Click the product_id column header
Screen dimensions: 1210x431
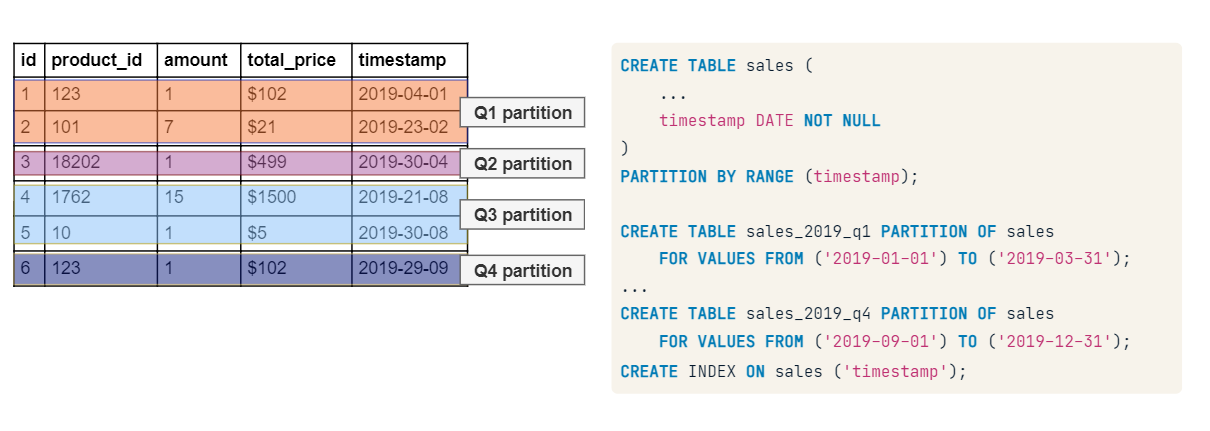point(97,60)
